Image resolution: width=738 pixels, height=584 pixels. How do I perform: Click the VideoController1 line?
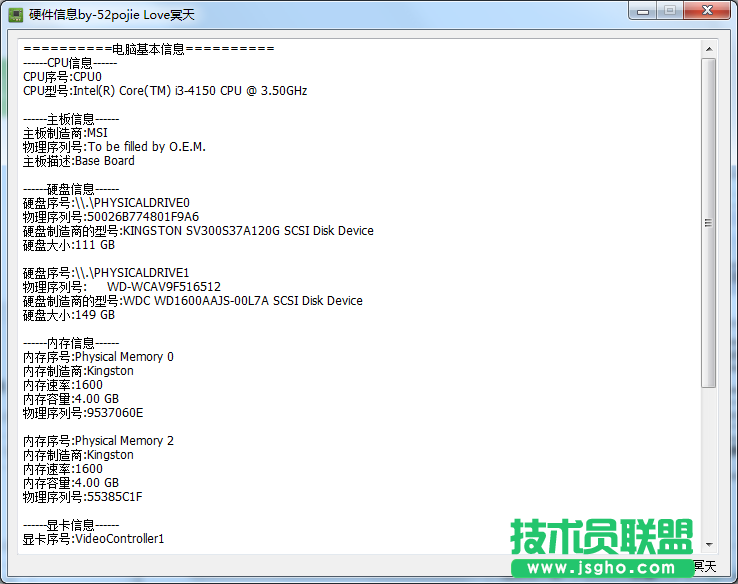(x=93, y=539)
